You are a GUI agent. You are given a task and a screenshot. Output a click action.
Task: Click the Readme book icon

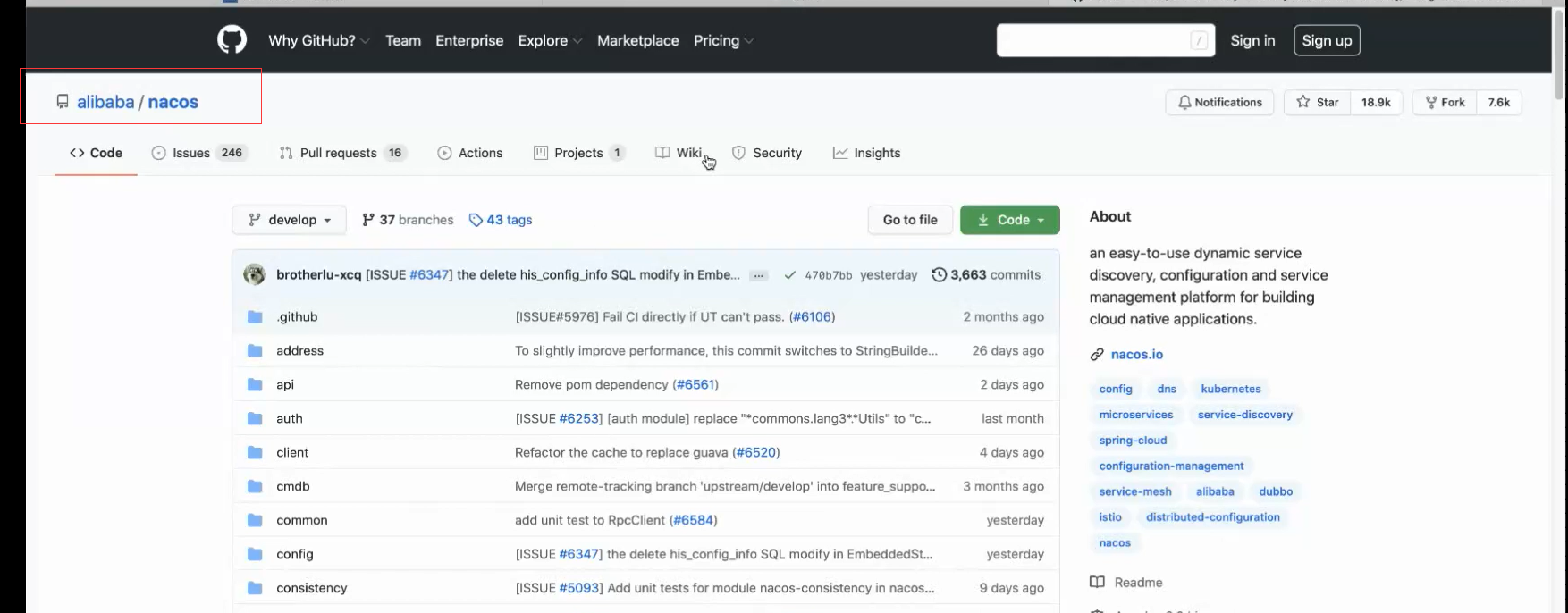1097,583
